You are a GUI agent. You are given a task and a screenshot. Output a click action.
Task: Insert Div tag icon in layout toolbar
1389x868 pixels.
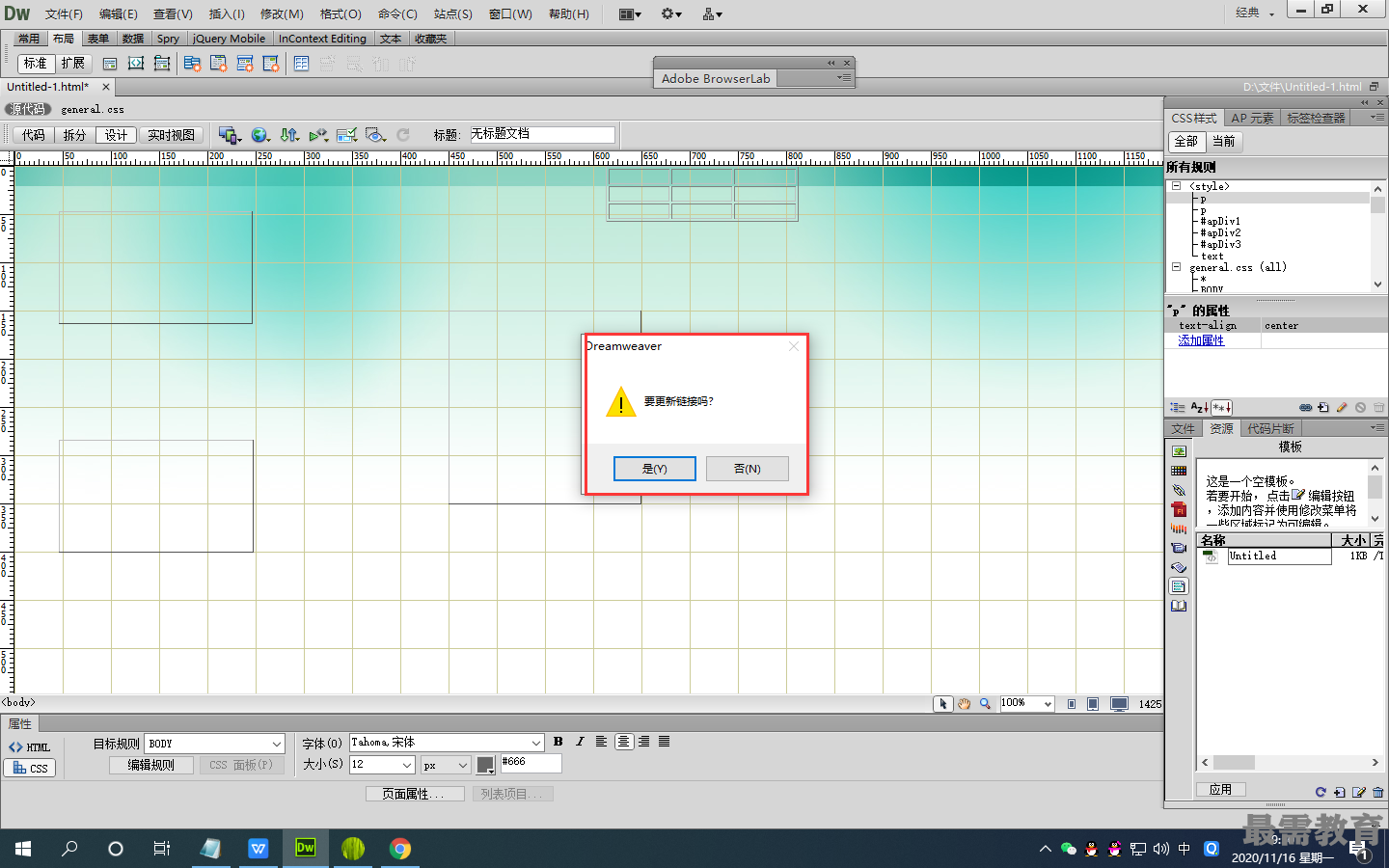(110, 64)
